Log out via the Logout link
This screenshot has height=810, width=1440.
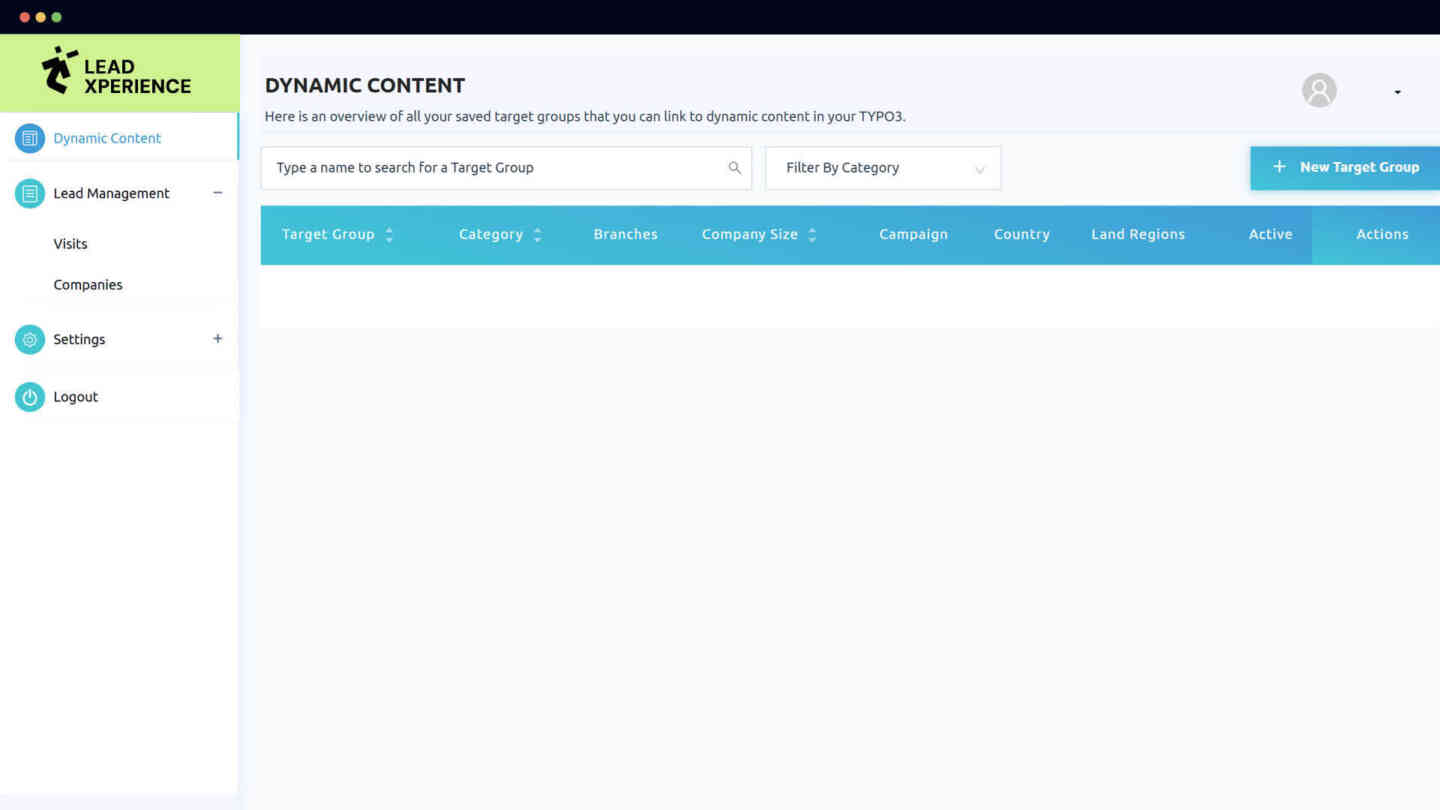76,397
